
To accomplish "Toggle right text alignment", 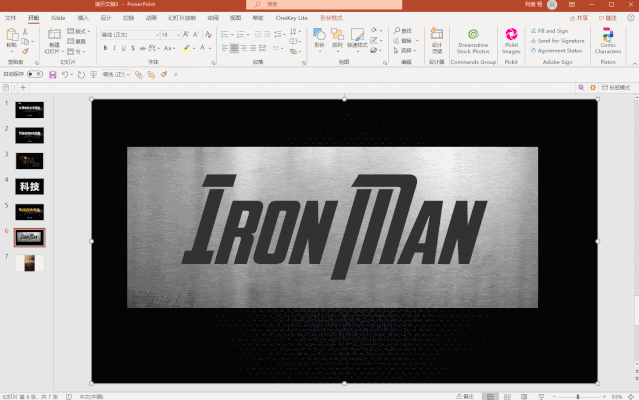I will [x=244, y=48].
